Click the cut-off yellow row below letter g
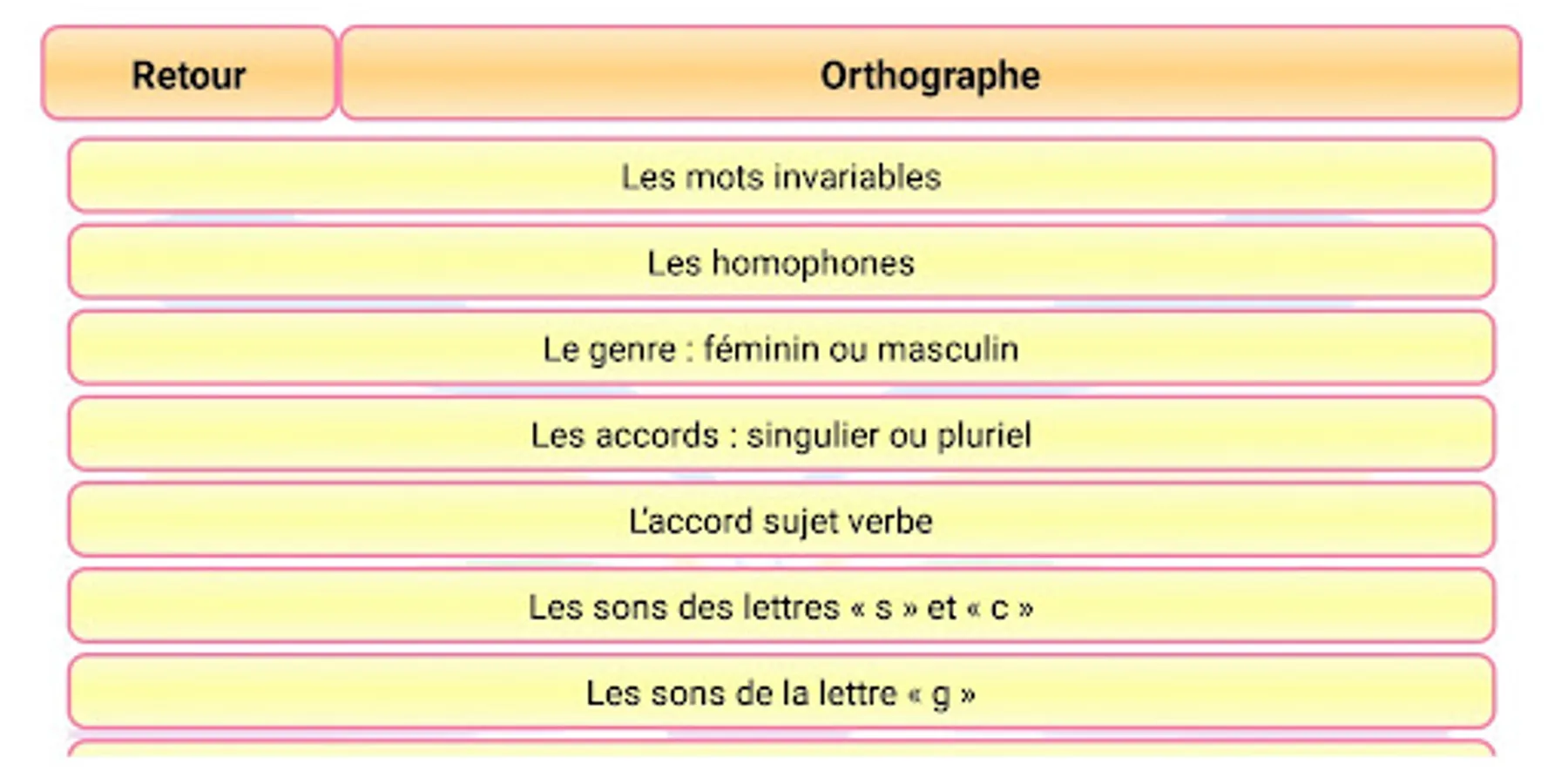Image resolution: width=1568 pixels, height=784 pixels. pos(781,748)
